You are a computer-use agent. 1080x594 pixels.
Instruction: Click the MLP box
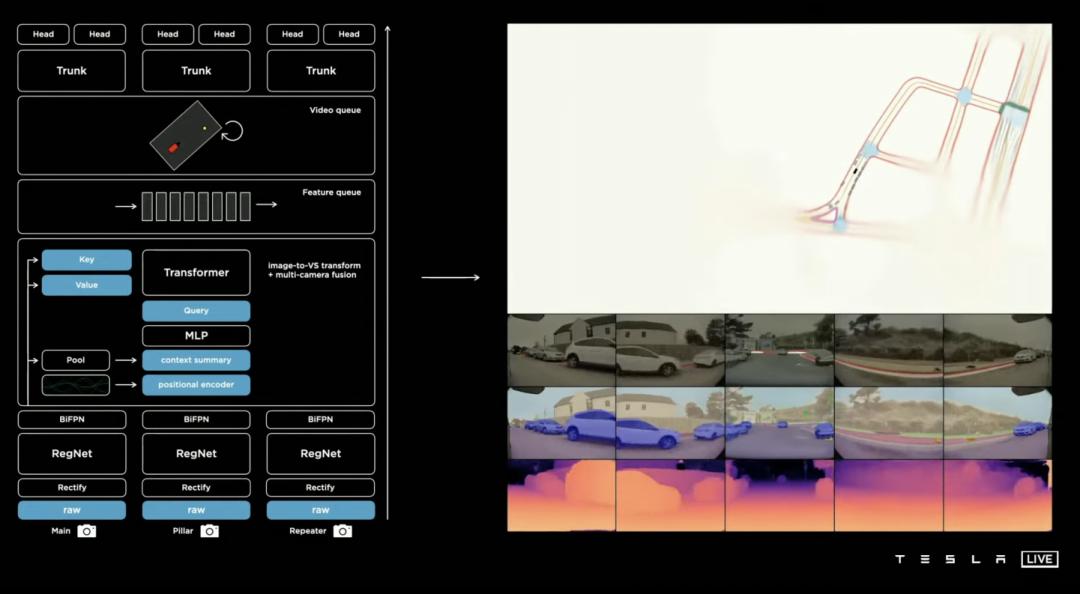pos(196,336)
